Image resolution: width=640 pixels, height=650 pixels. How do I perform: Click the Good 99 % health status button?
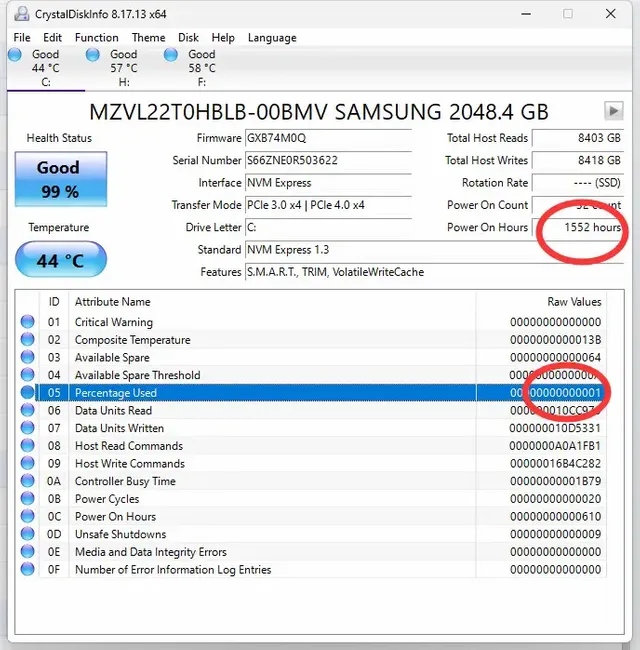61,179
